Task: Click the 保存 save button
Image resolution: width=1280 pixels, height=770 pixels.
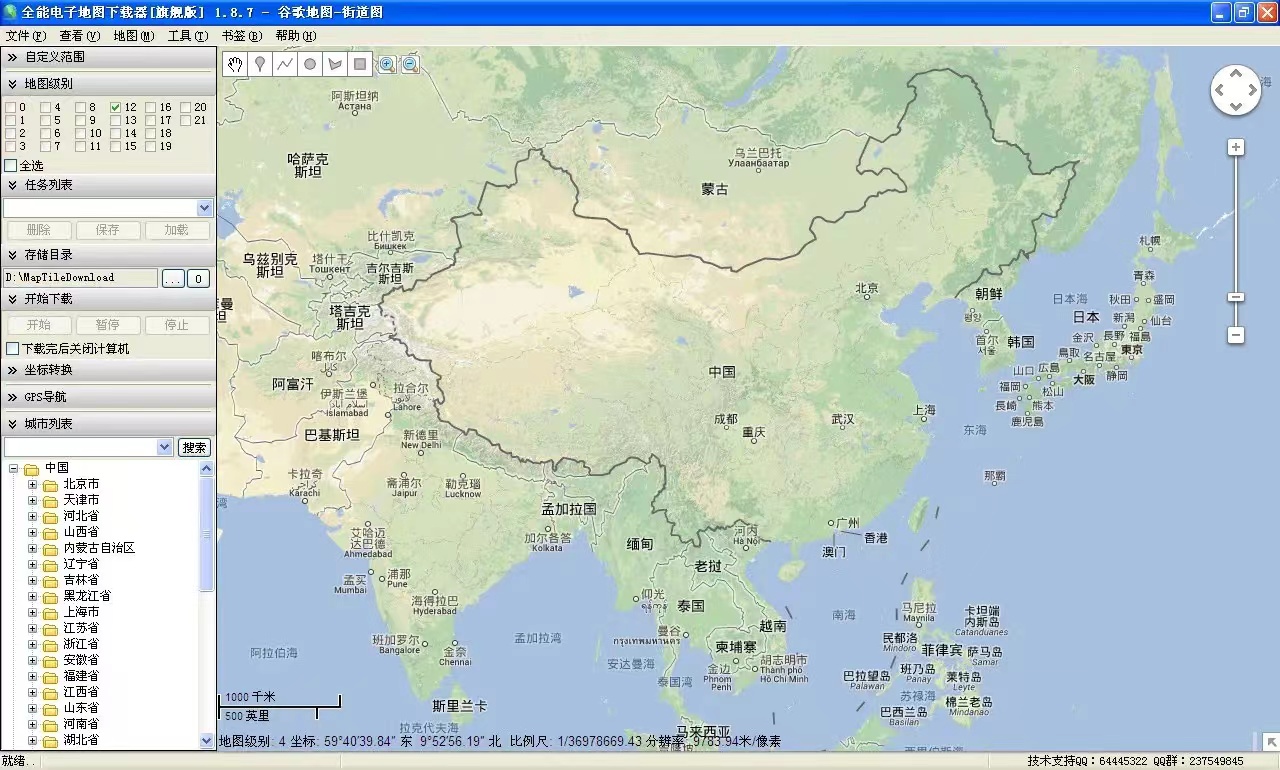Action: (x=106, y=229)
